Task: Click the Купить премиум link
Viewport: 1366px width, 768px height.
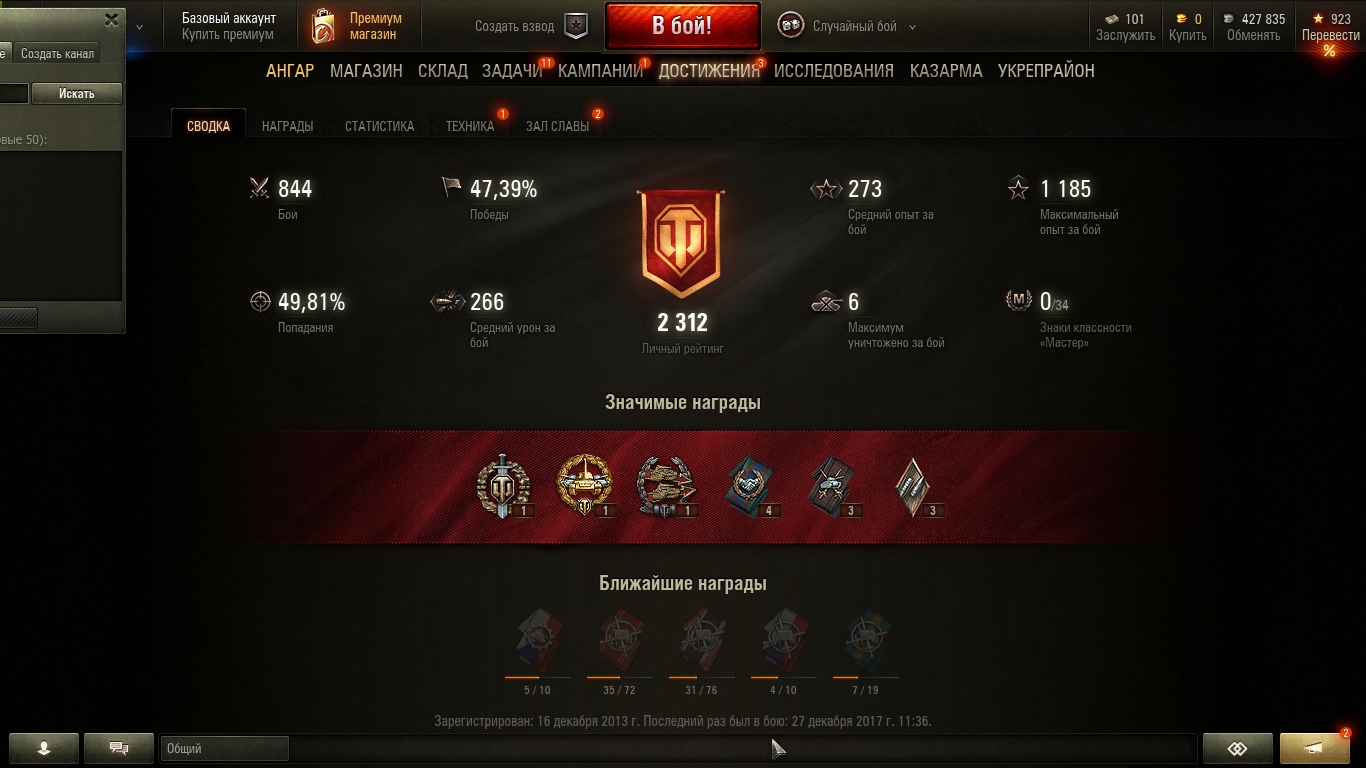Action: click(x=228, y=35)
